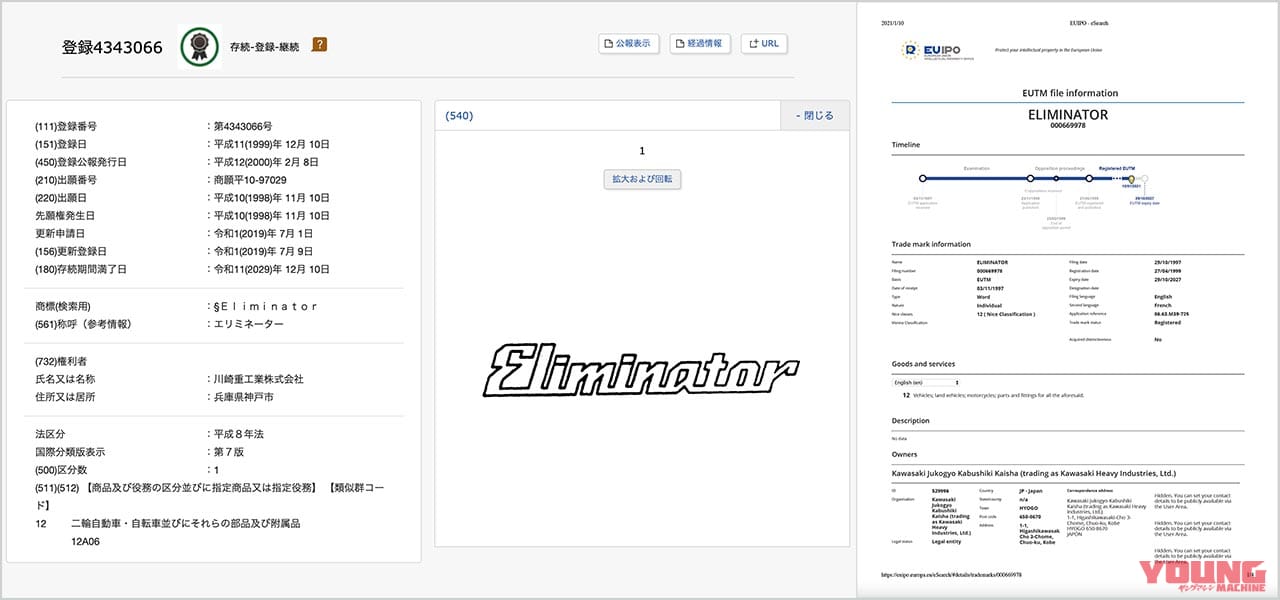Screen dimensions: 1280x600
Task: Click the lightbulb marker on the EUTM timeline
Action: (1132, 178)
